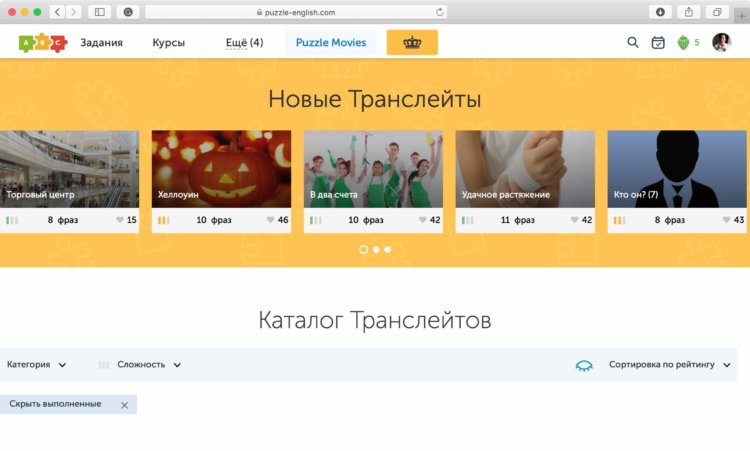The height and width of the screenshot is (451, 750).
Task: Open the site search magnifier icon
Action: point(633,43)
